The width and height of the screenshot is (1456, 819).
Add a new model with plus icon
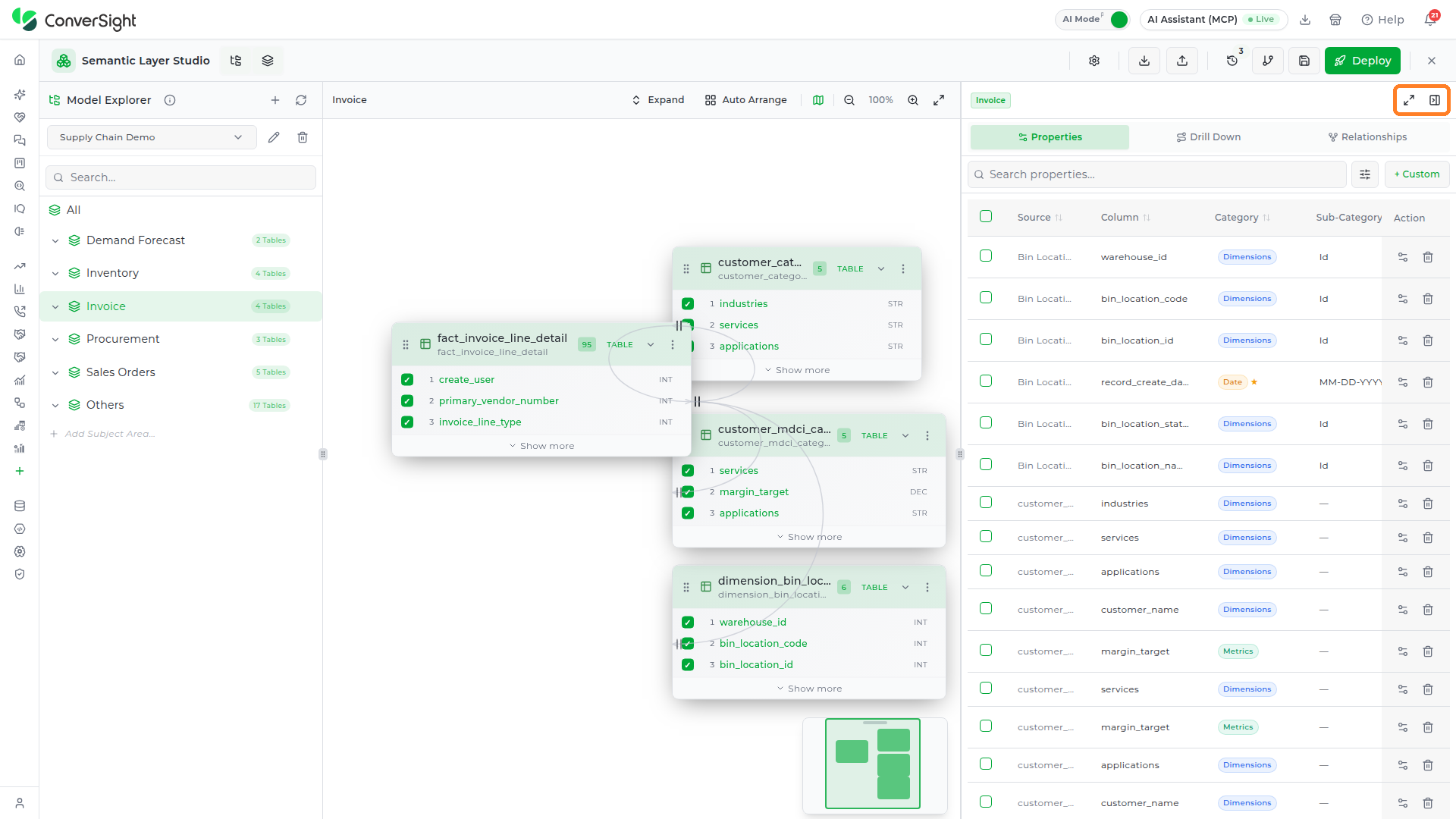[x=275, y=100]
